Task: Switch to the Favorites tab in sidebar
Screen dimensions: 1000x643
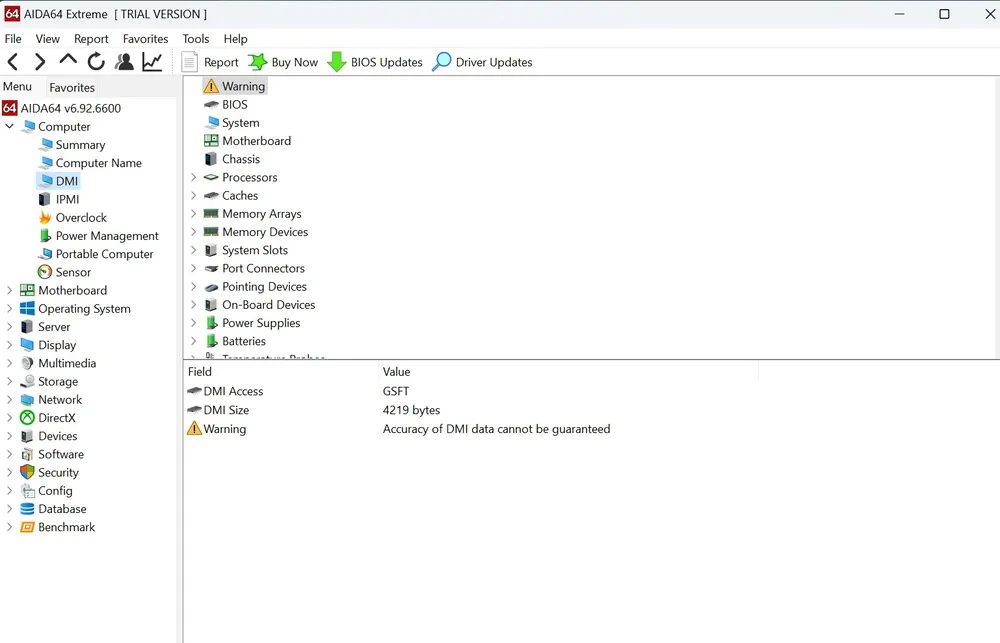Action: 72,87
